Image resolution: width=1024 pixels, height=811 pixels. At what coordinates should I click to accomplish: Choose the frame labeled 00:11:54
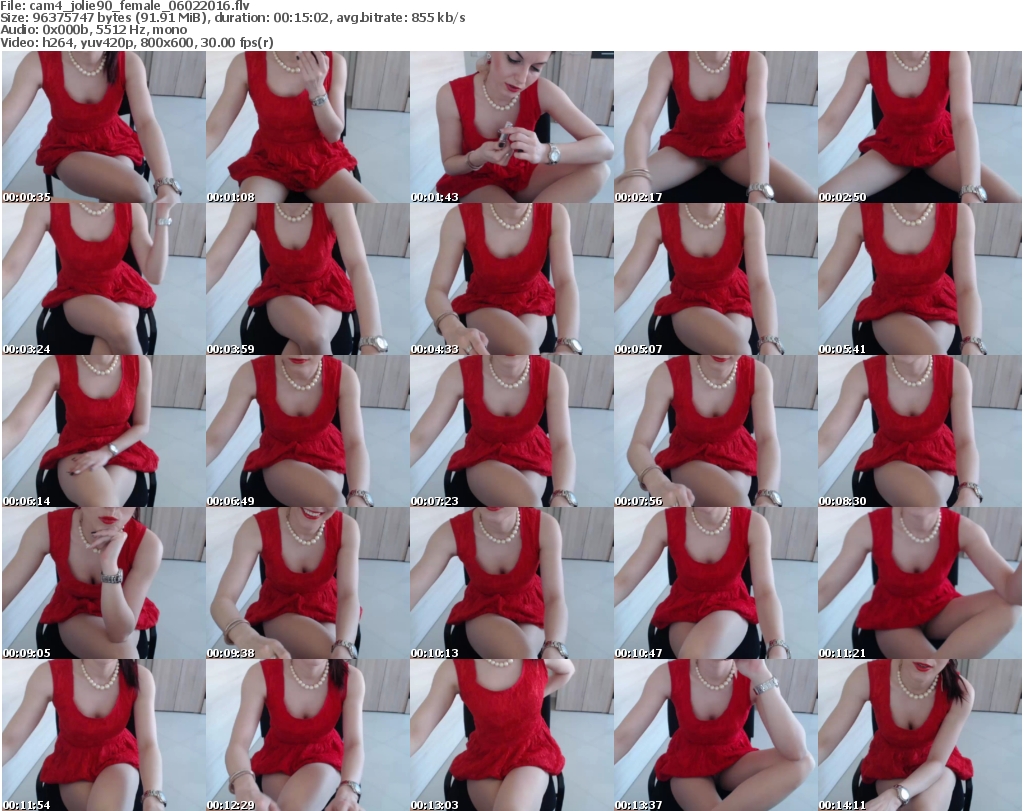coord(104,735)
